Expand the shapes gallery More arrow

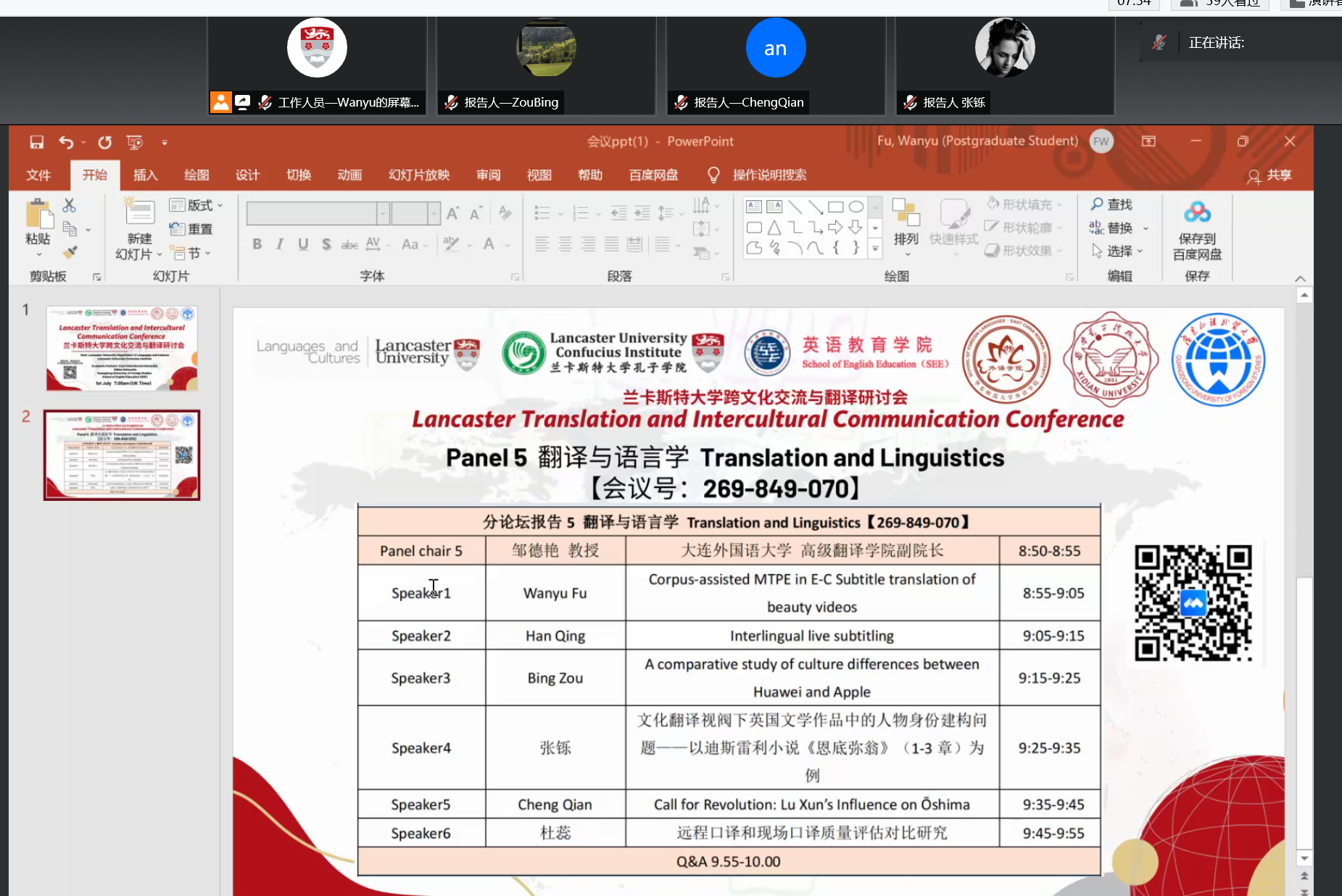pyautogui.click(x=875, y=249)
